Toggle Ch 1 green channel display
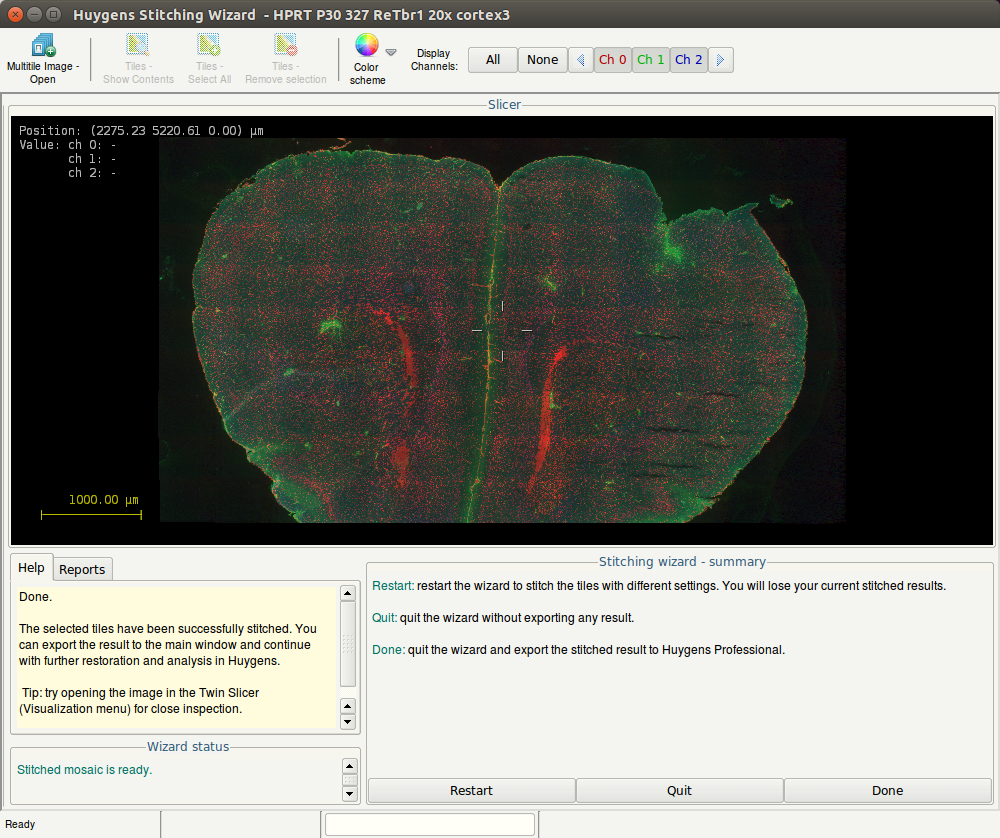This screenshot has width=1000, height=838. pyautogui.click(x=651, y=60)
